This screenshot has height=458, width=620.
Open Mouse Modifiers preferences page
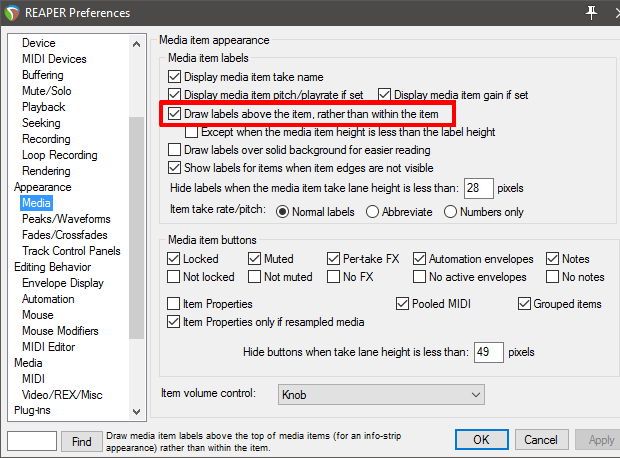(60, 331)
